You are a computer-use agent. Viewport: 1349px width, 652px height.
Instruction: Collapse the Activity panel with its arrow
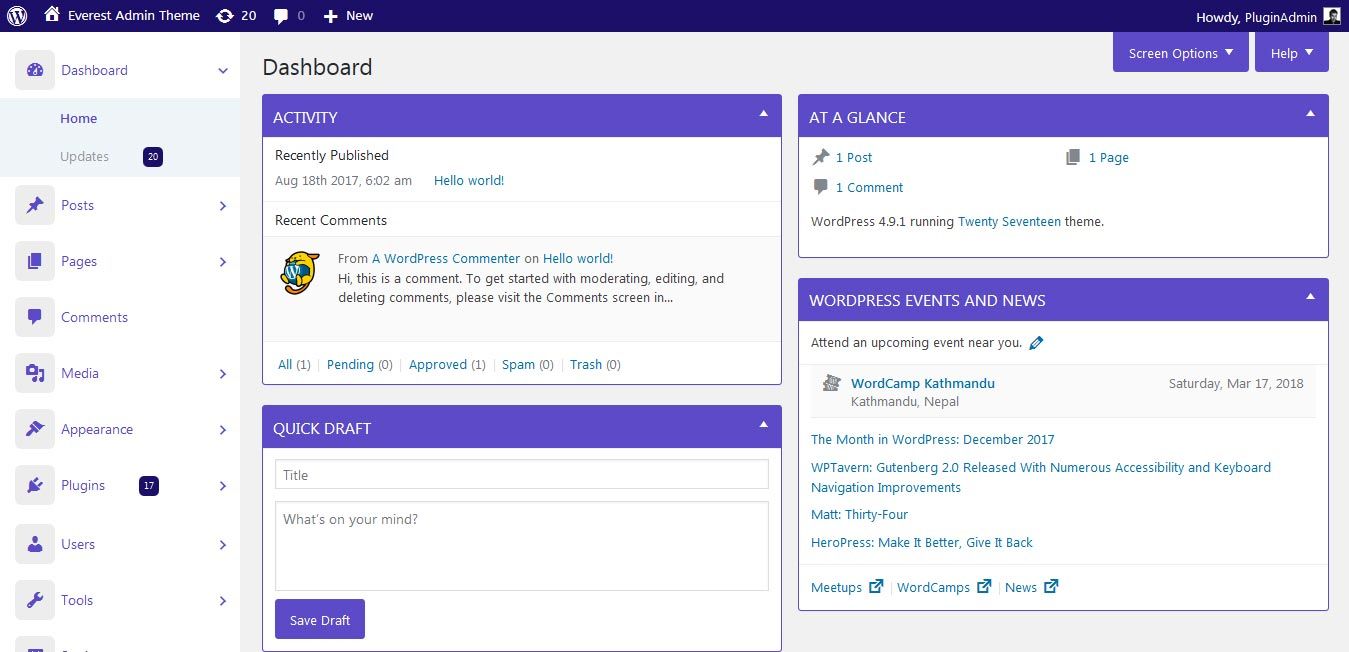click(x=763, y=114)
